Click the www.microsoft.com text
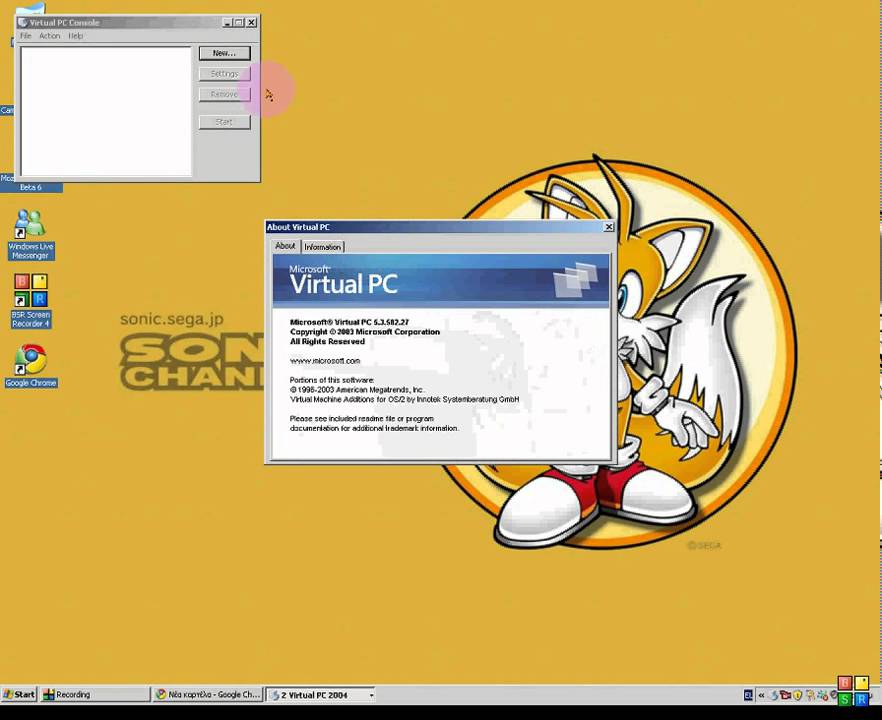 coord(325,361)
